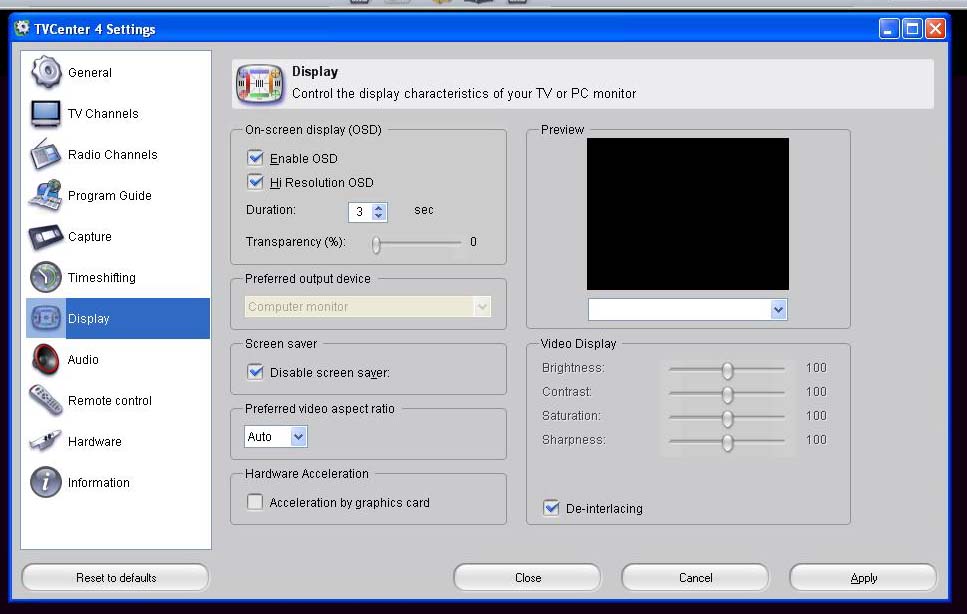Image resolution: width=967 pixels, height=614 pixels.
Task: Uncheck the Enable OSD checkbox
Action: pyautogui.click(x=255, y=158)
